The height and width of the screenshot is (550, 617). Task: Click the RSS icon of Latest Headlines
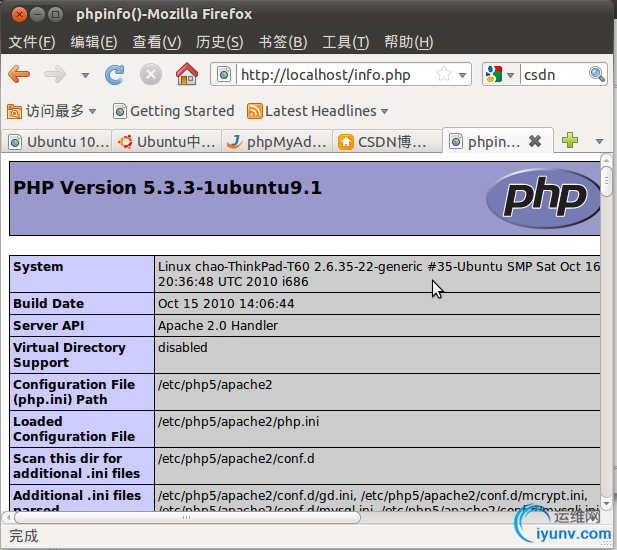pos(255,111)
